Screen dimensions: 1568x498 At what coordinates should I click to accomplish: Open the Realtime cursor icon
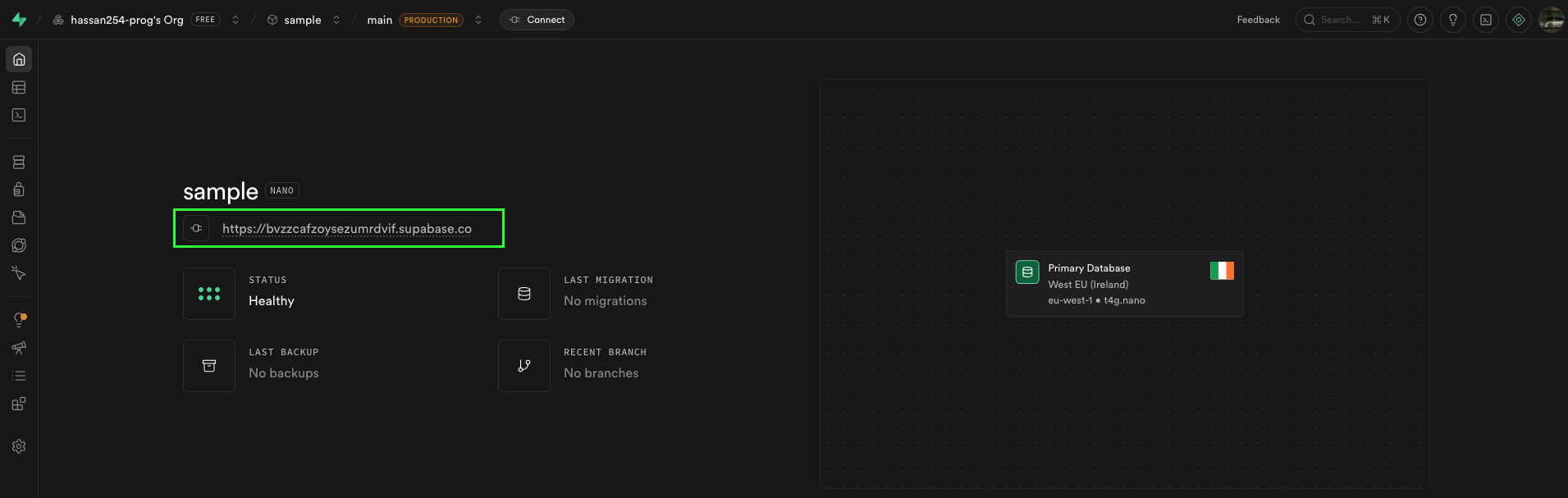19,273
